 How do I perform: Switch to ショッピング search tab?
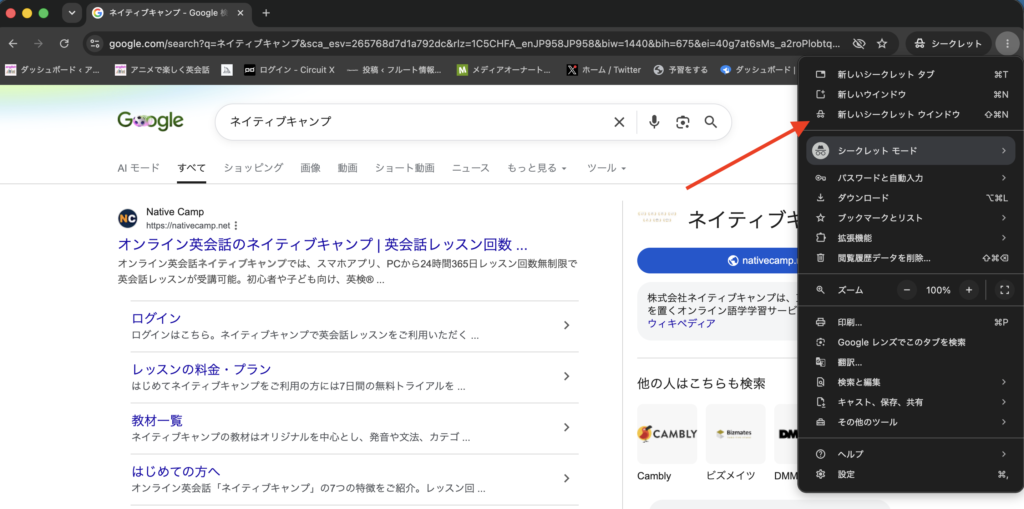point(253,168)
